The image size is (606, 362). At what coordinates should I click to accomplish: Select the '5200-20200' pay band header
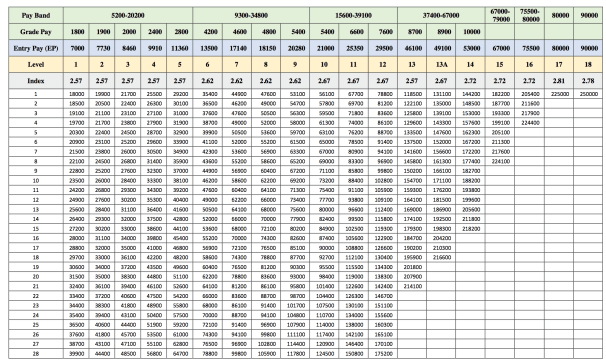click(x=128, y=15)
